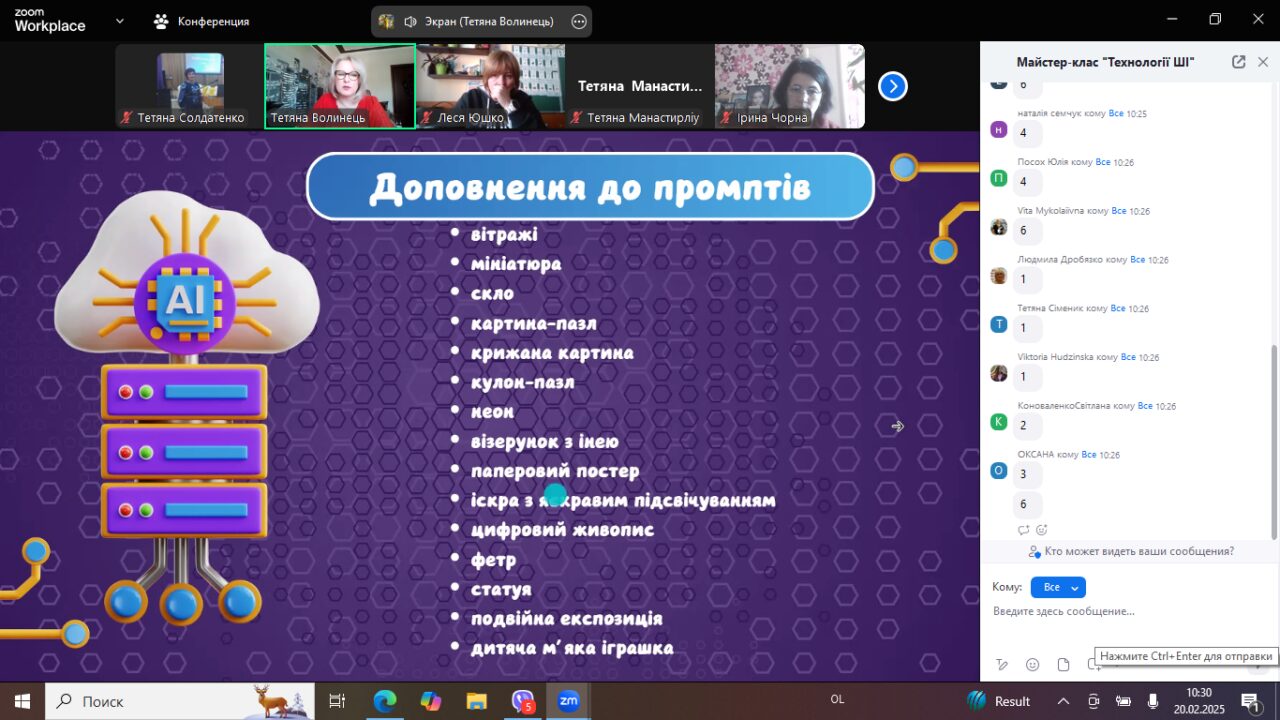Open the Zoom Workplace dropdown chevron

120,20
